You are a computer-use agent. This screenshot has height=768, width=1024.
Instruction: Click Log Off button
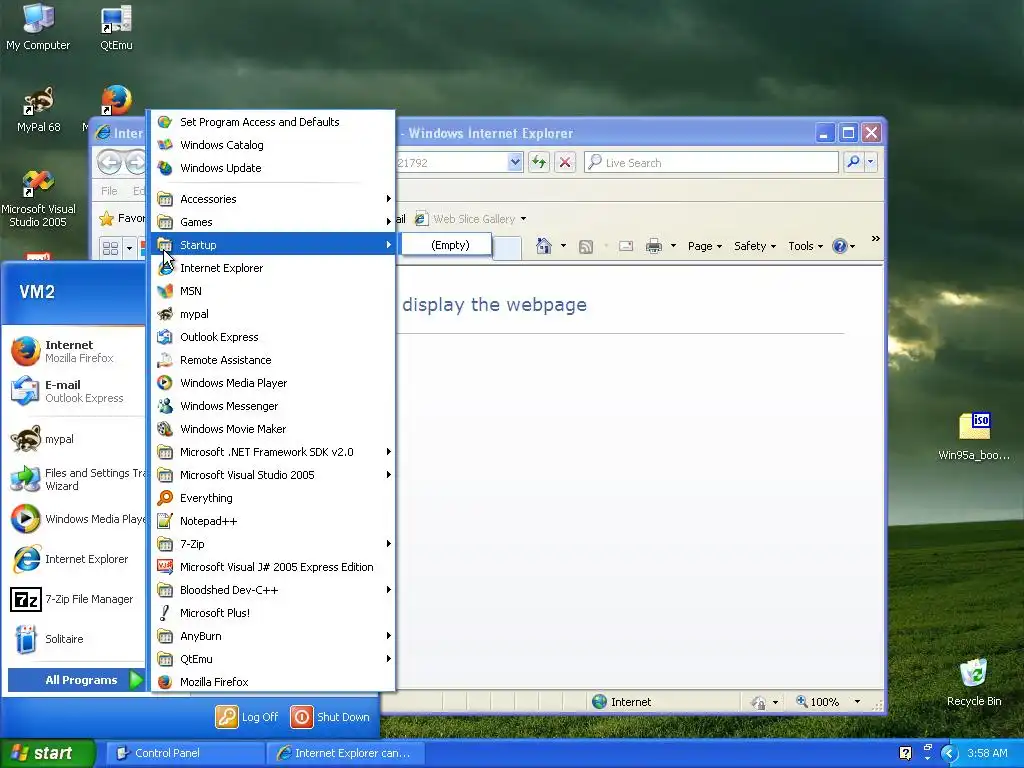pos(247,717)
